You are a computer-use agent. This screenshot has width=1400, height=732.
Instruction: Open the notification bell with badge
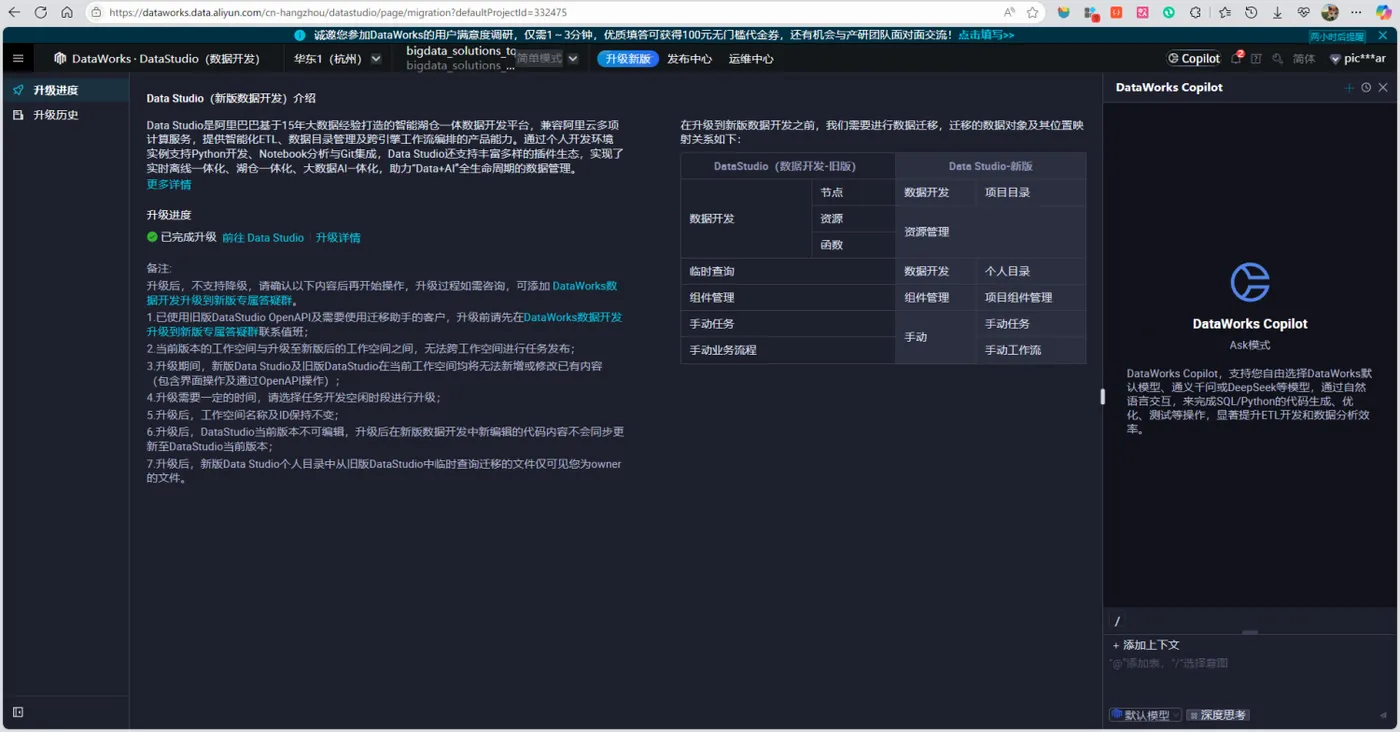[x=1237, y=58]
